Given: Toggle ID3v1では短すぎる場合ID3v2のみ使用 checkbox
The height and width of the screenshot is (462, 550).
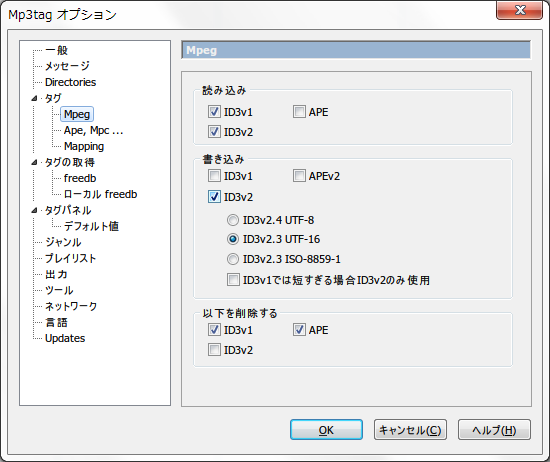Looking at the screenshot, I should coord(233,280).
